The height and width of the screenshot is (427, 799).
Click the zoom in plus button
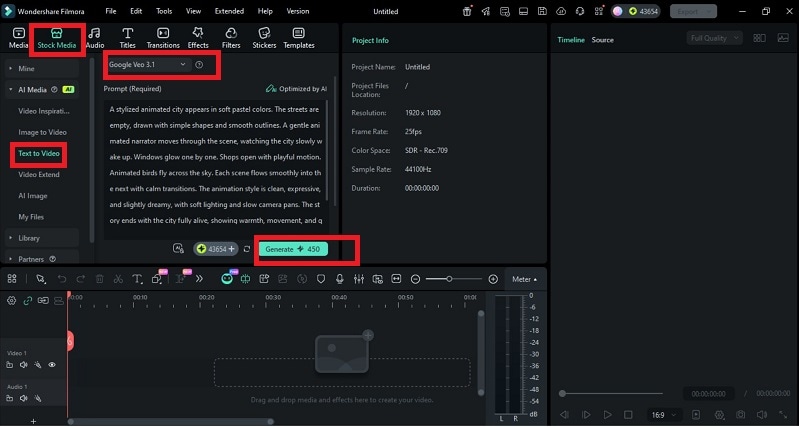tap(493, 279)
